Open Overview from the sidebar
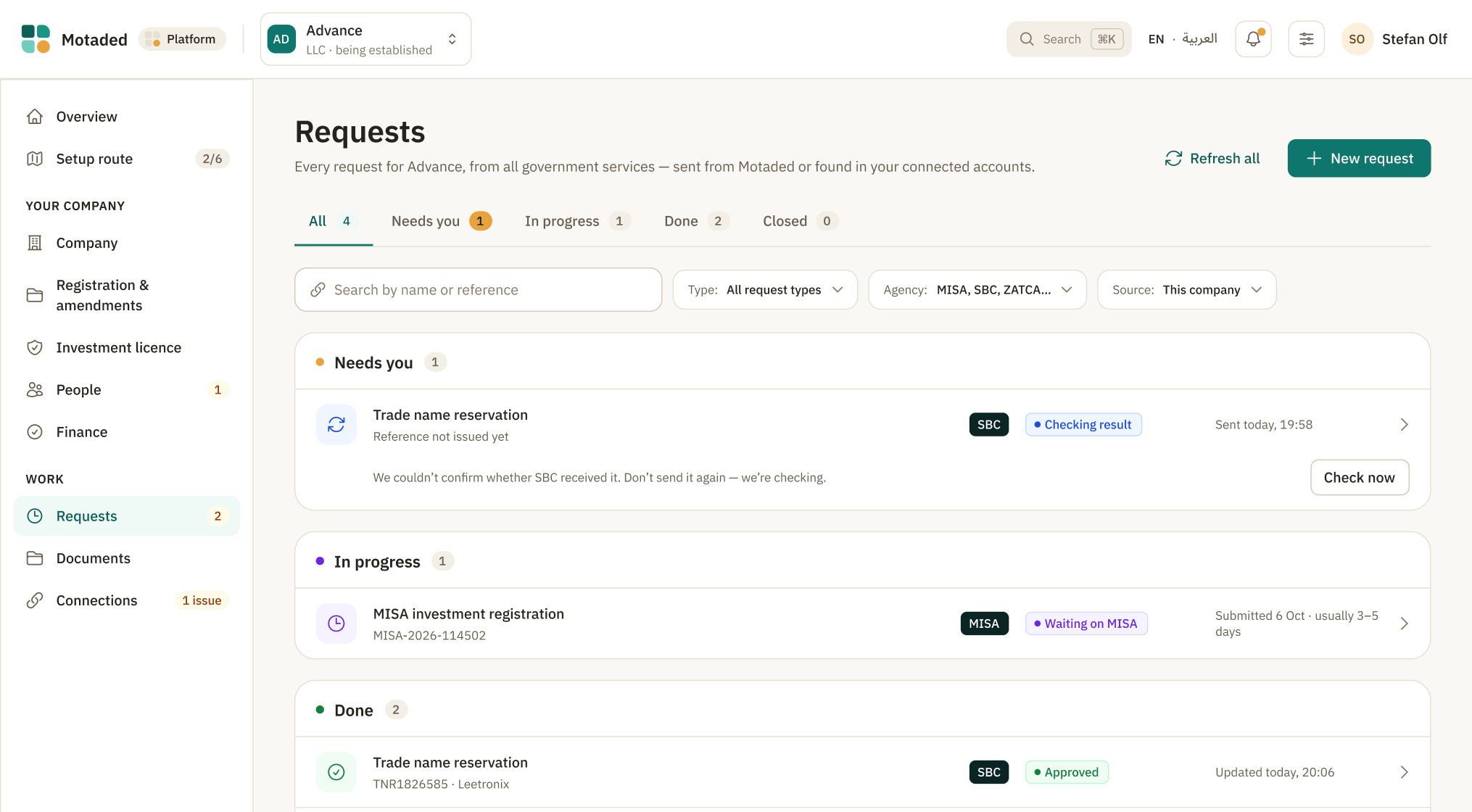 127,117
